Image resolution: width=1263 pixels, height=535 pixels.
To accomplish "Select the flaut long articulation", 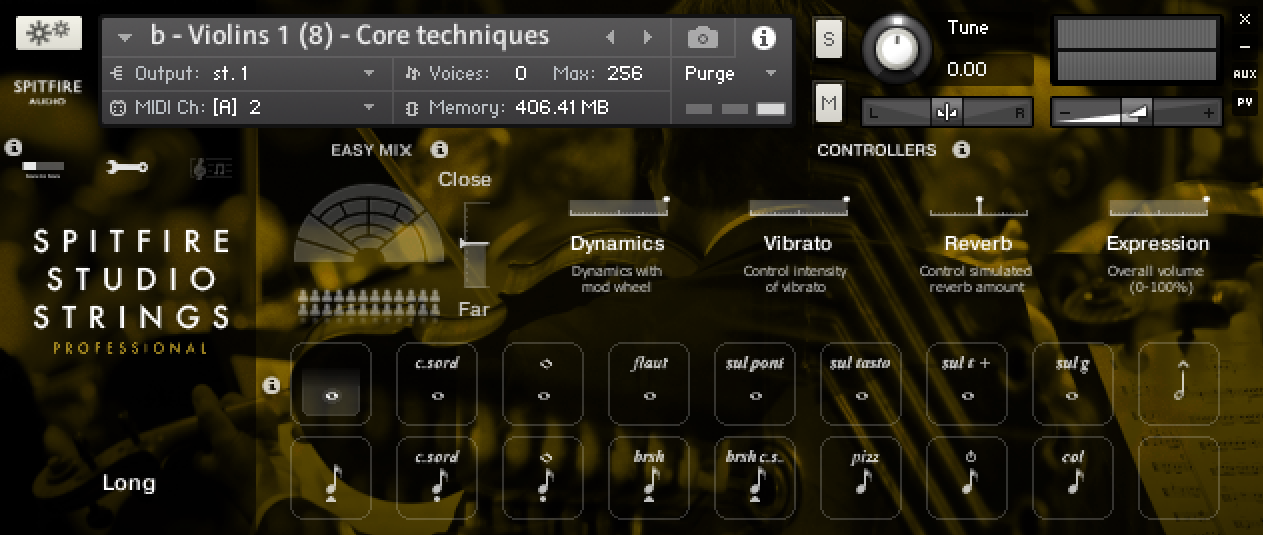I will (x=649, y=384).
